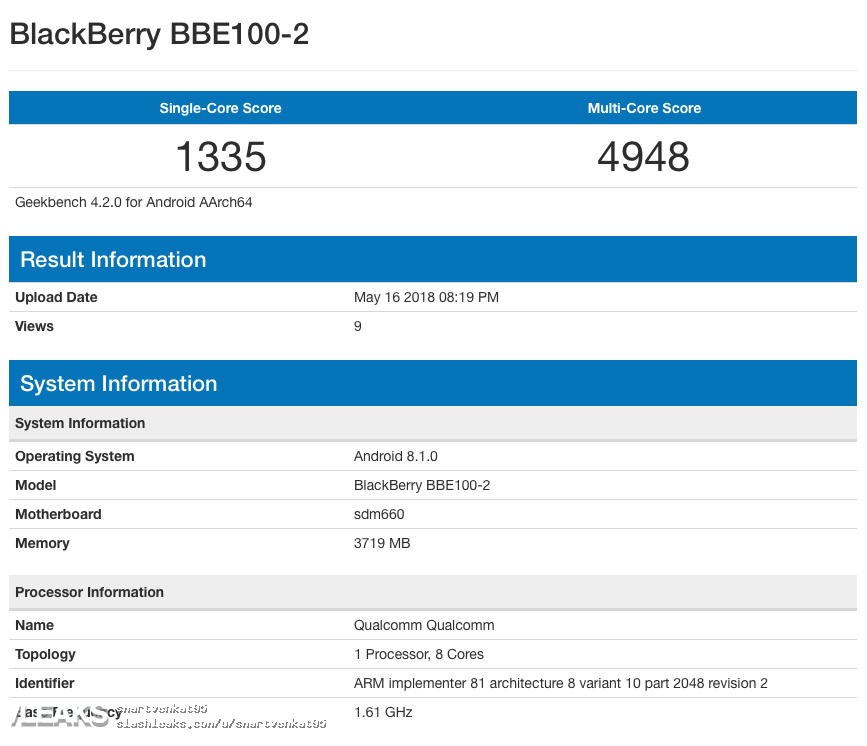Select the Single-Core Score header

220,108
